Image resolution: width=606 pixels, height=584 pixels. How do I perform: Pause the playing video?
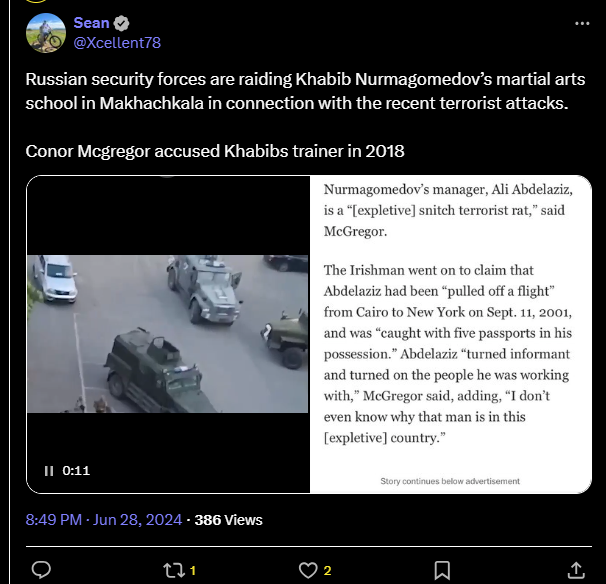click(x=49, y=471)
